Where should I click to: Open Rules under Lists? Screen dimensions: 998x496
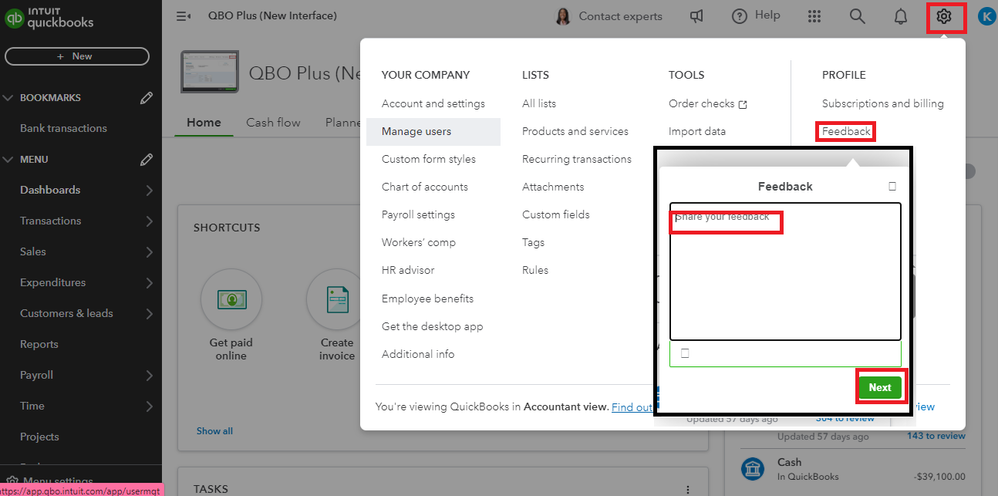coord(535,270)
